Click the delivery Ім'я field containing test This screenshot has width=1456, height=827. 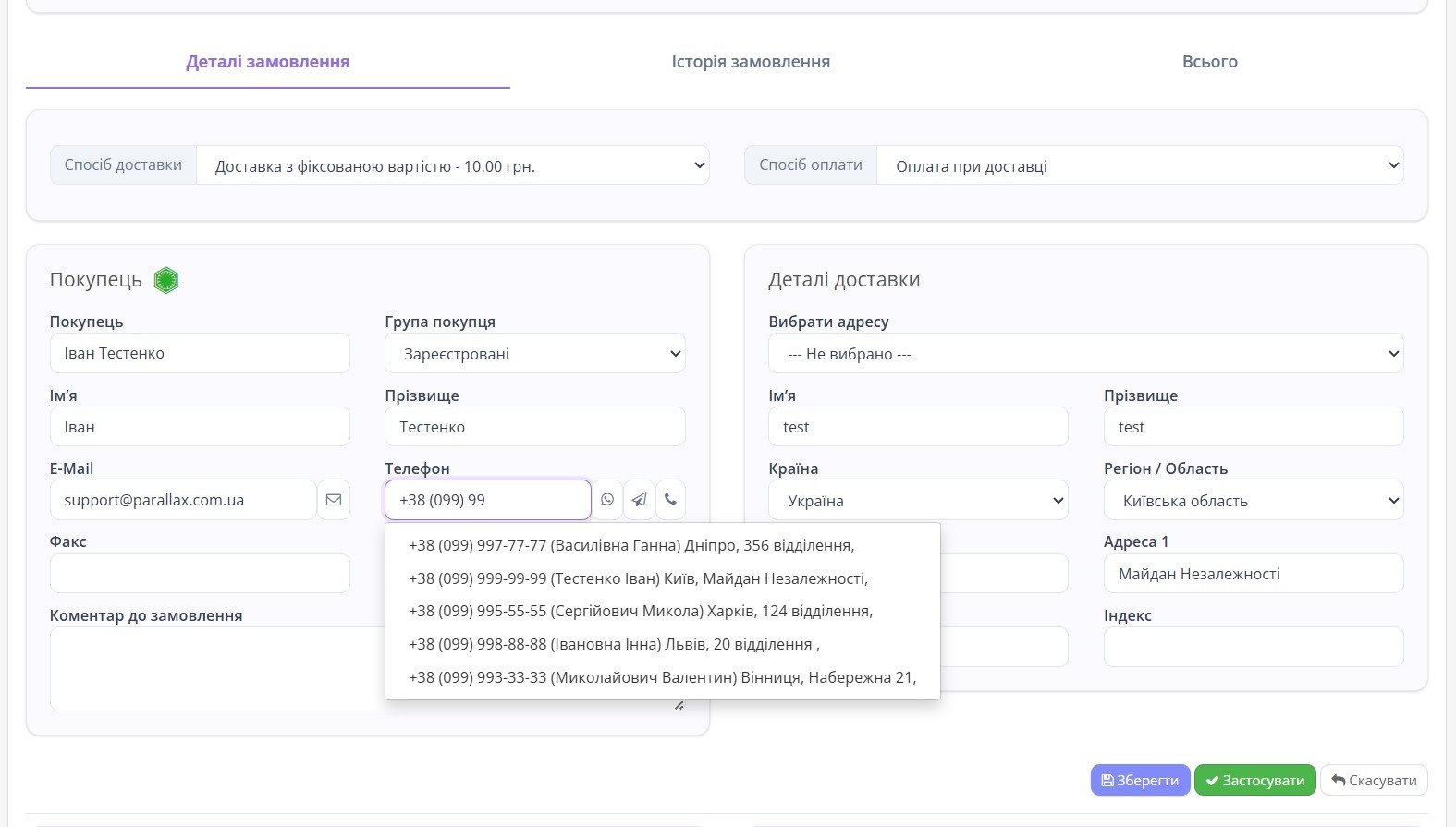918,427
